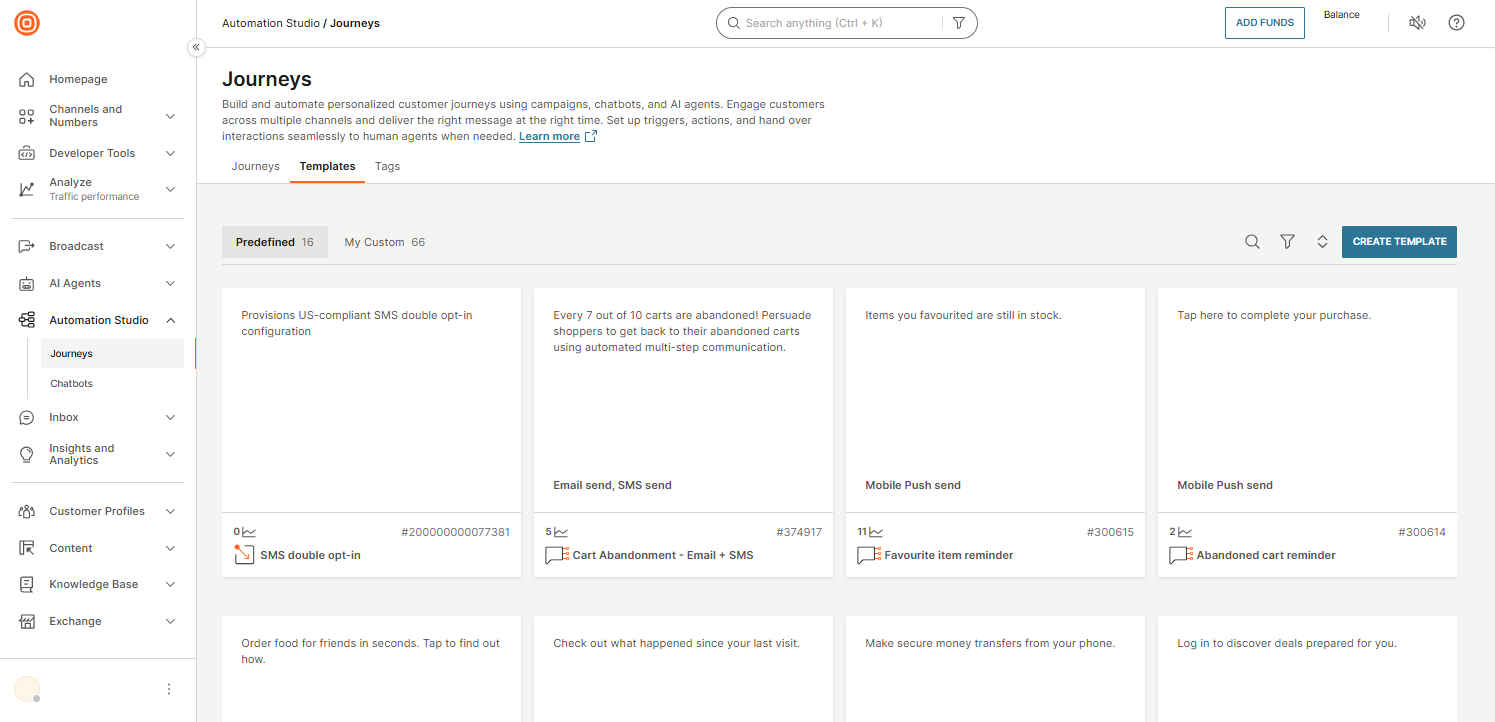Select the Broadcast icon in sidebar
Image resolution: width=1495 pixels, height=722 pixels.
coord(26,246)
